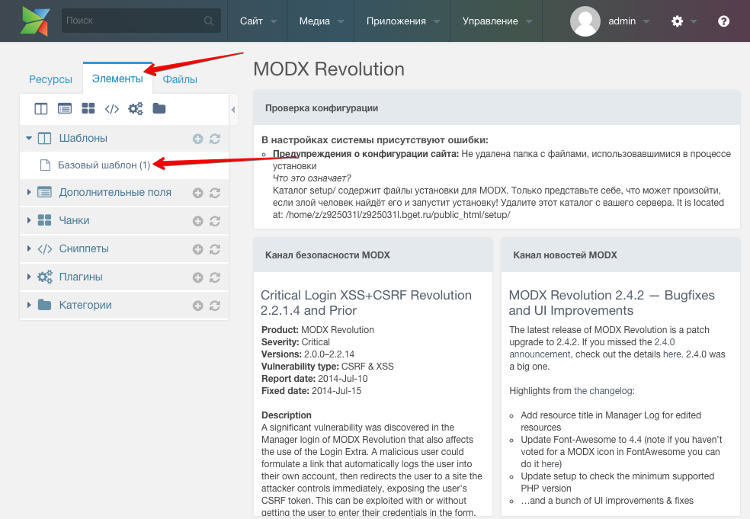Click the plus icon beside Чанки

198,221
